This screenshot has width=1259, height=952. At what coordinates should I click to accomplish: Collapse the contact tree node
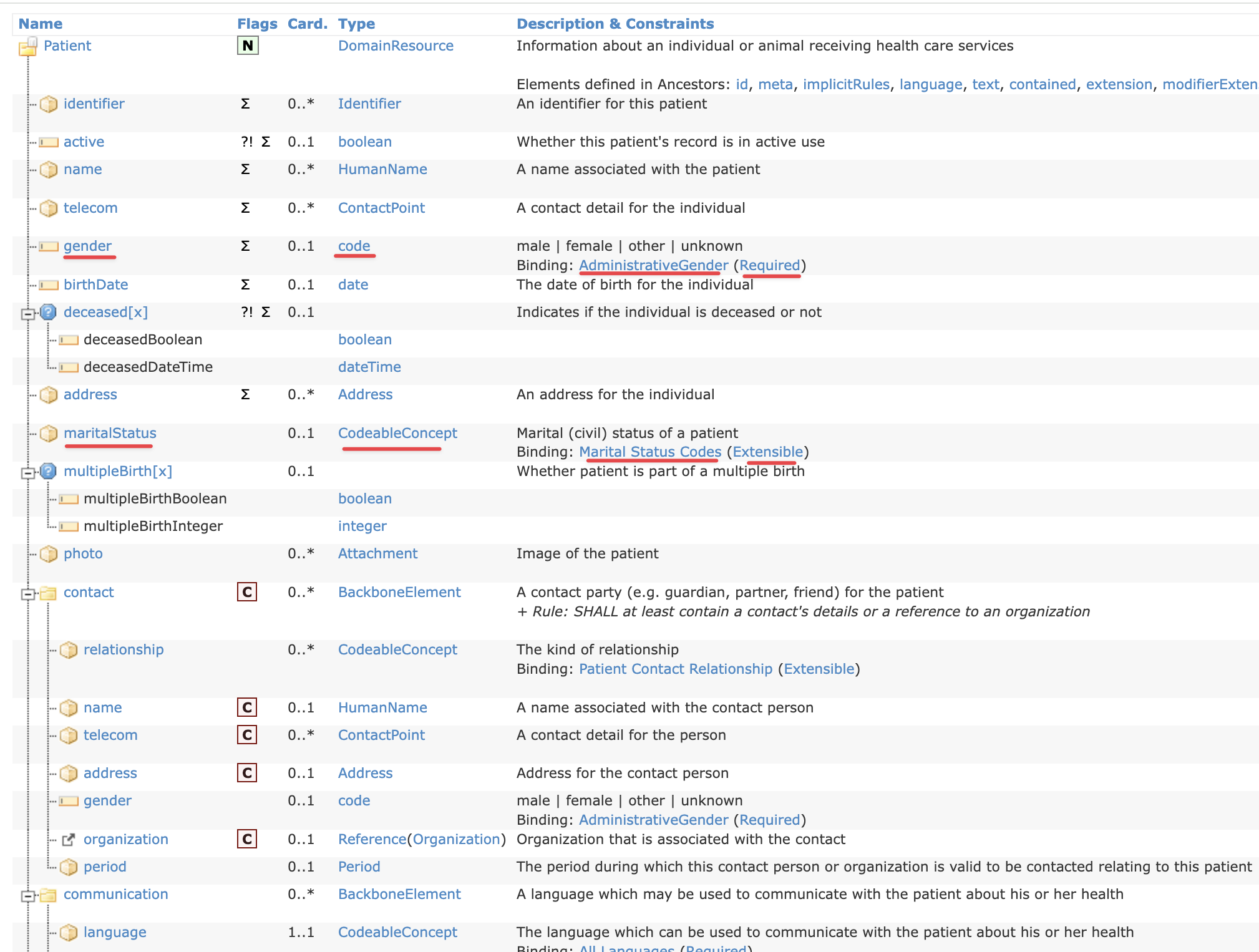point(27,594)
